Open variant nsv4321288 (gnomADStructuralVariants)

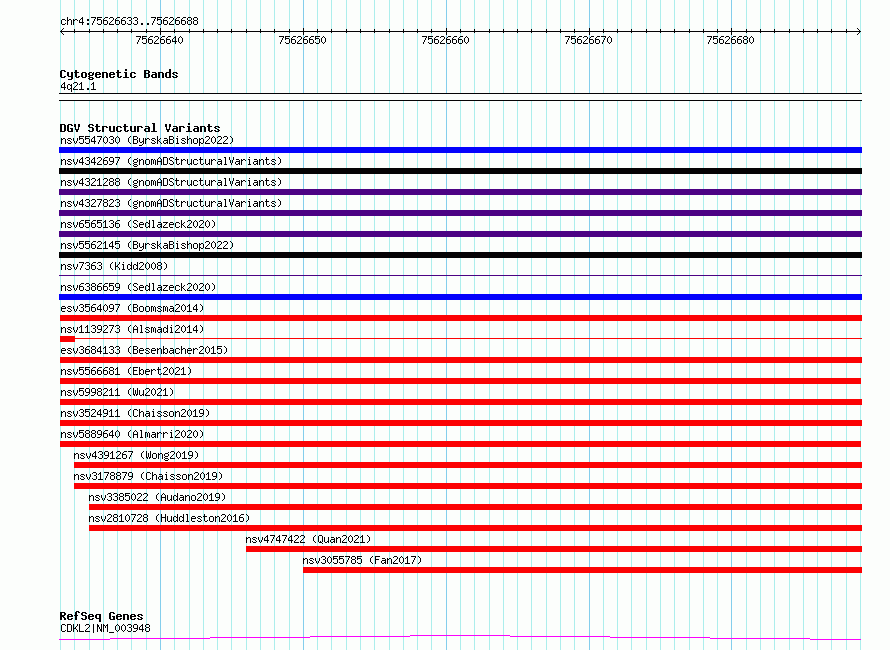click(171, 182)
